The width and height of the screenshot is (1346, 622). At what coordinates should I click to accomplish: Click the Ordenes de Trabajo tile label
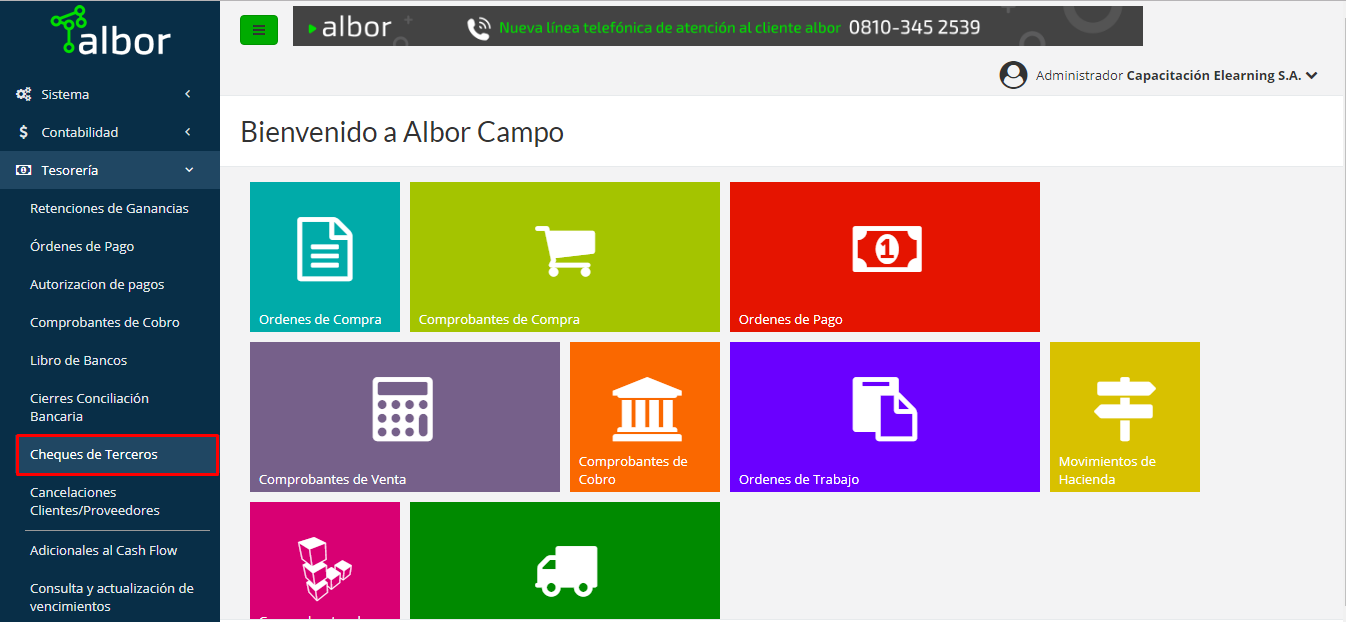(799, 480)
